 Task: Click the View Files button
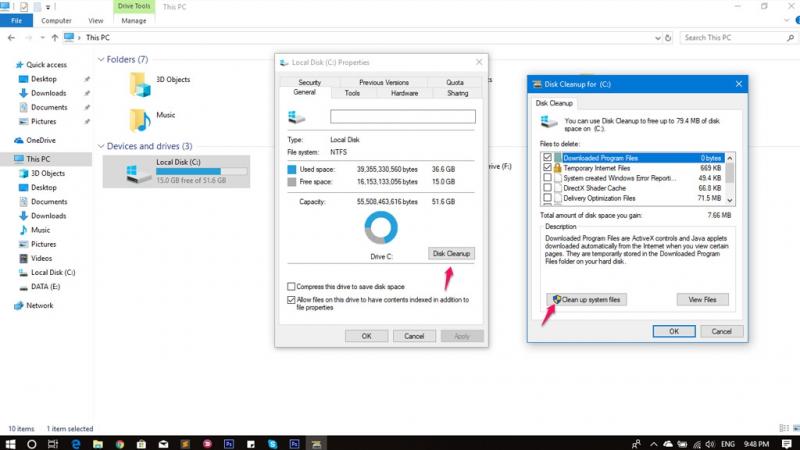702,299
